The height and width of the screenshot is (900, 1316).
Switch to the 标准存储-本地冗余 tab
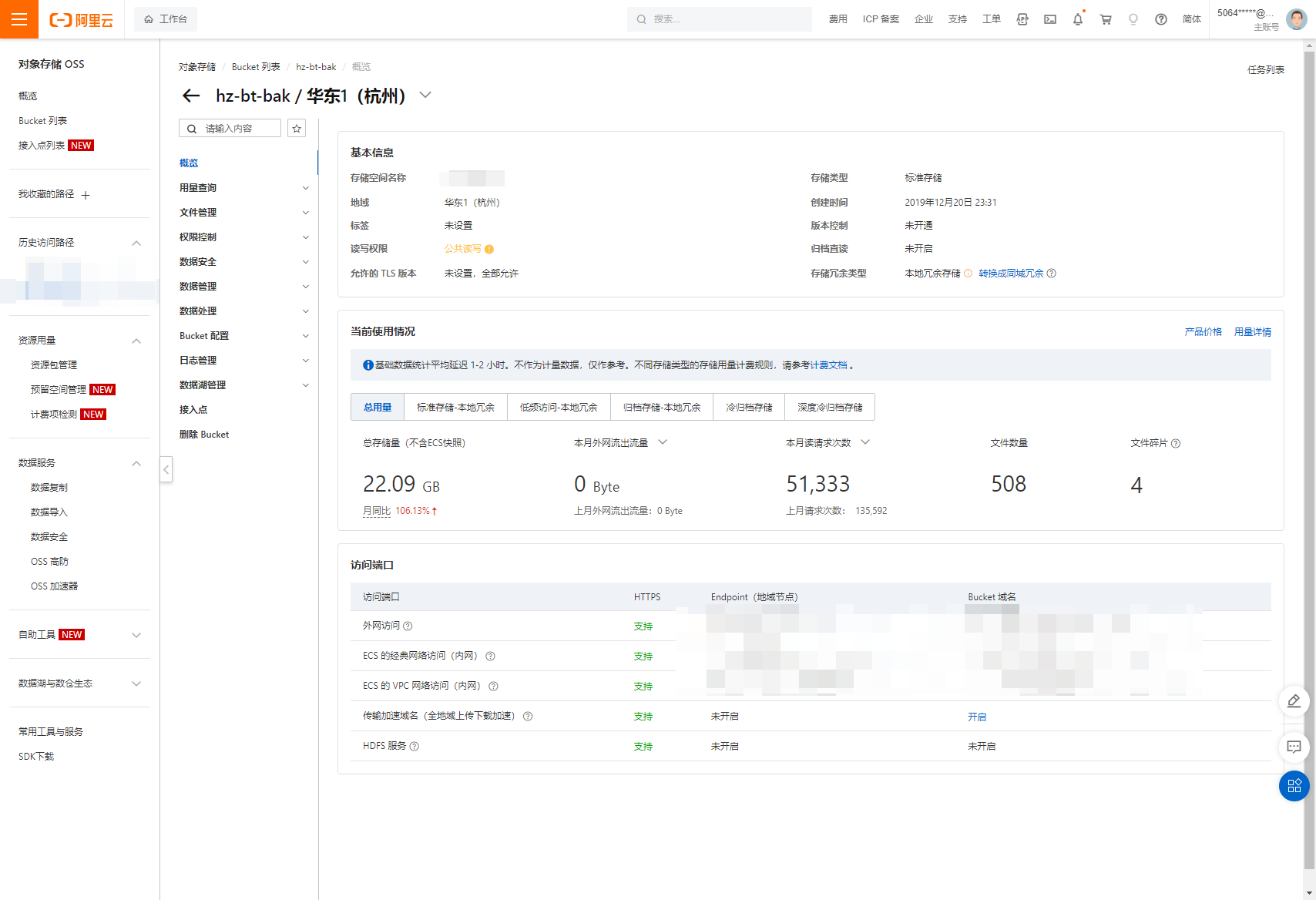coord(455,408)
